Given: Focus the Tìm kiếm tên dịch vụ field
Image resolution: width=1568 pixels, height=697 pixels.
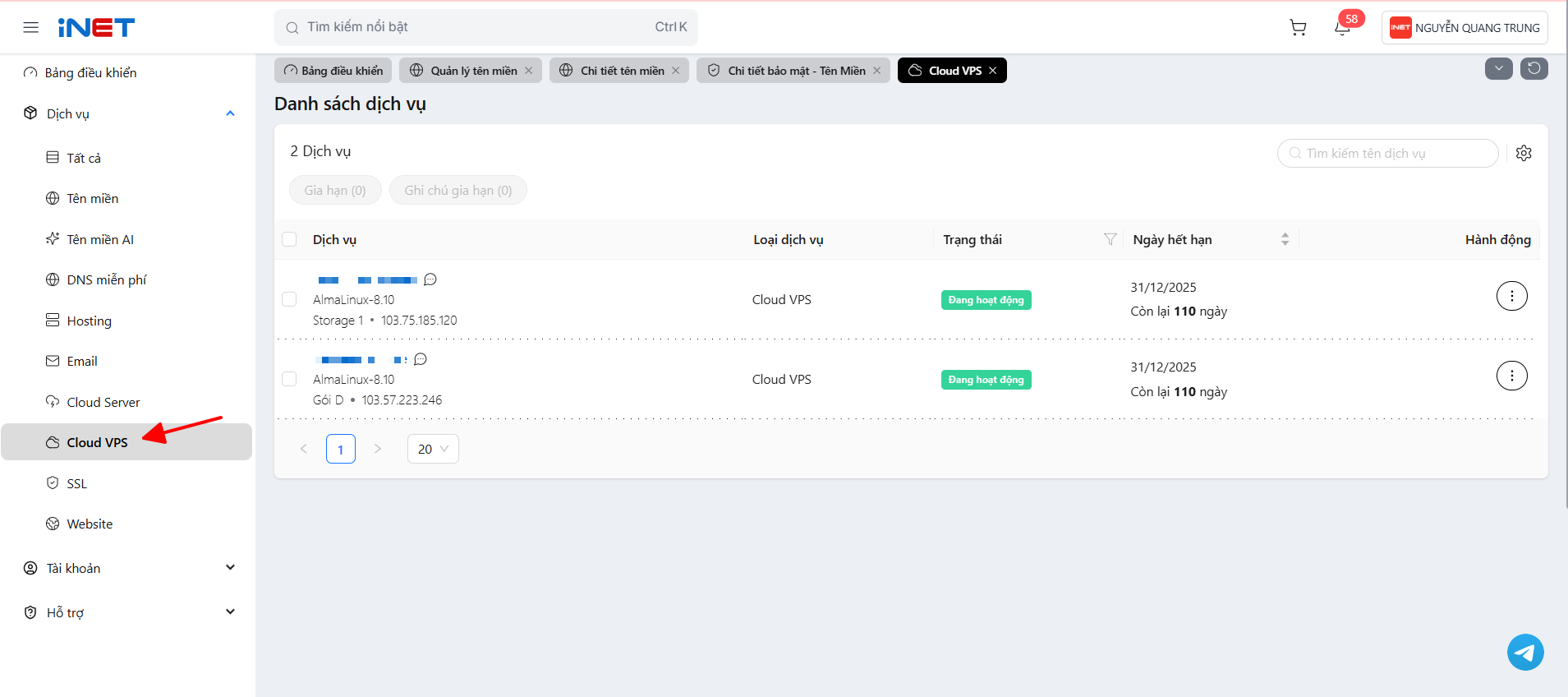Looking at the screenshot, I should pyautogui.click(x=1388, y=153).
